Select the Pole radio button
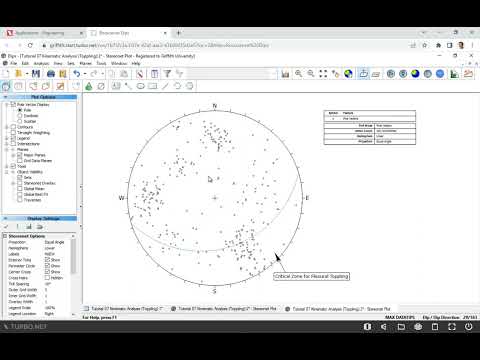Viewport: 480px width, 360px height. point(20,110)
